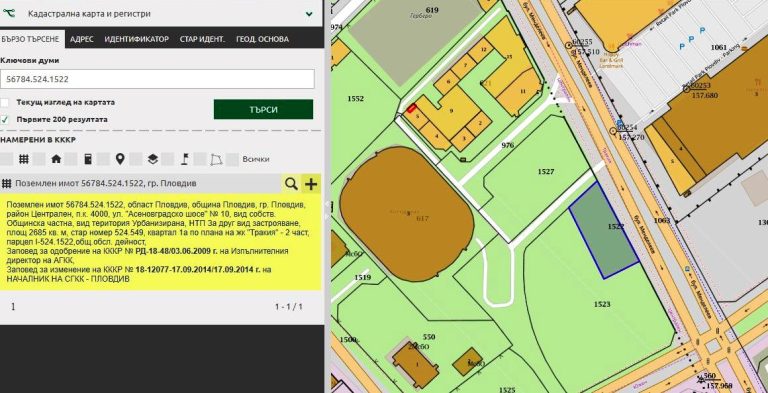Image resolution: width=768 pixels, height=393 pixels.
Task: Select highlighted parcel 1522 on the map
Action: 604,230
